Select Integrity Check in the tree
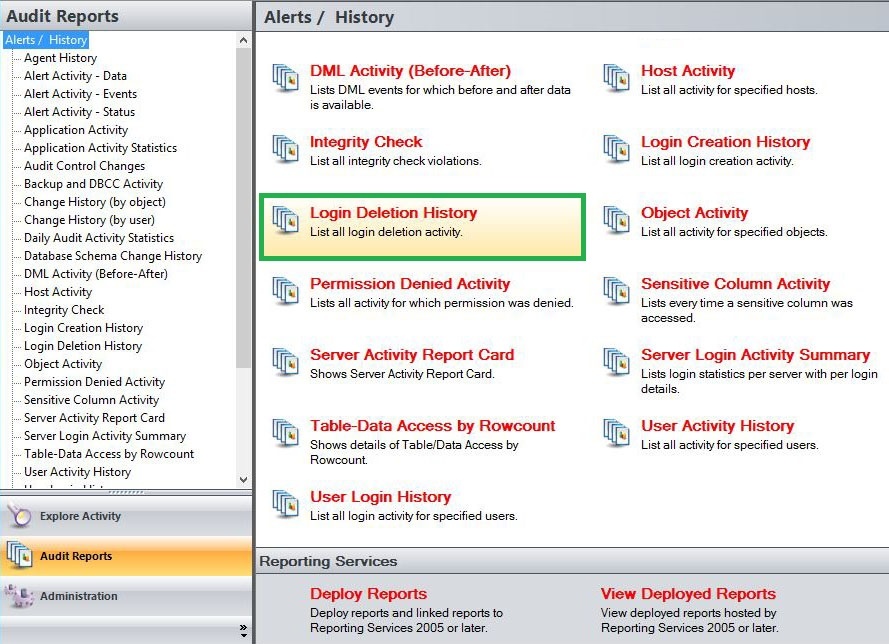The width and height of the screenshot is (889, 644). pyautogui.click(x=64, y=310)
